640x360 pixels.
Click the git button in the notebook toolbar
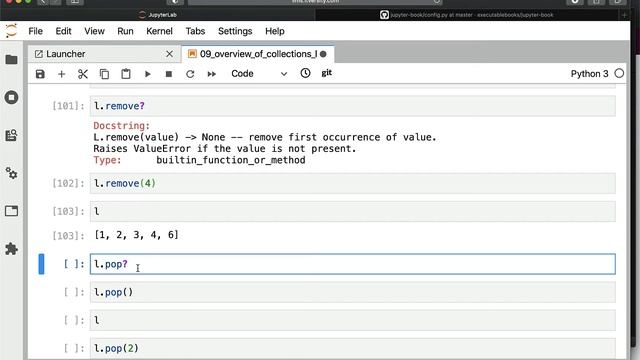point(327,73)
